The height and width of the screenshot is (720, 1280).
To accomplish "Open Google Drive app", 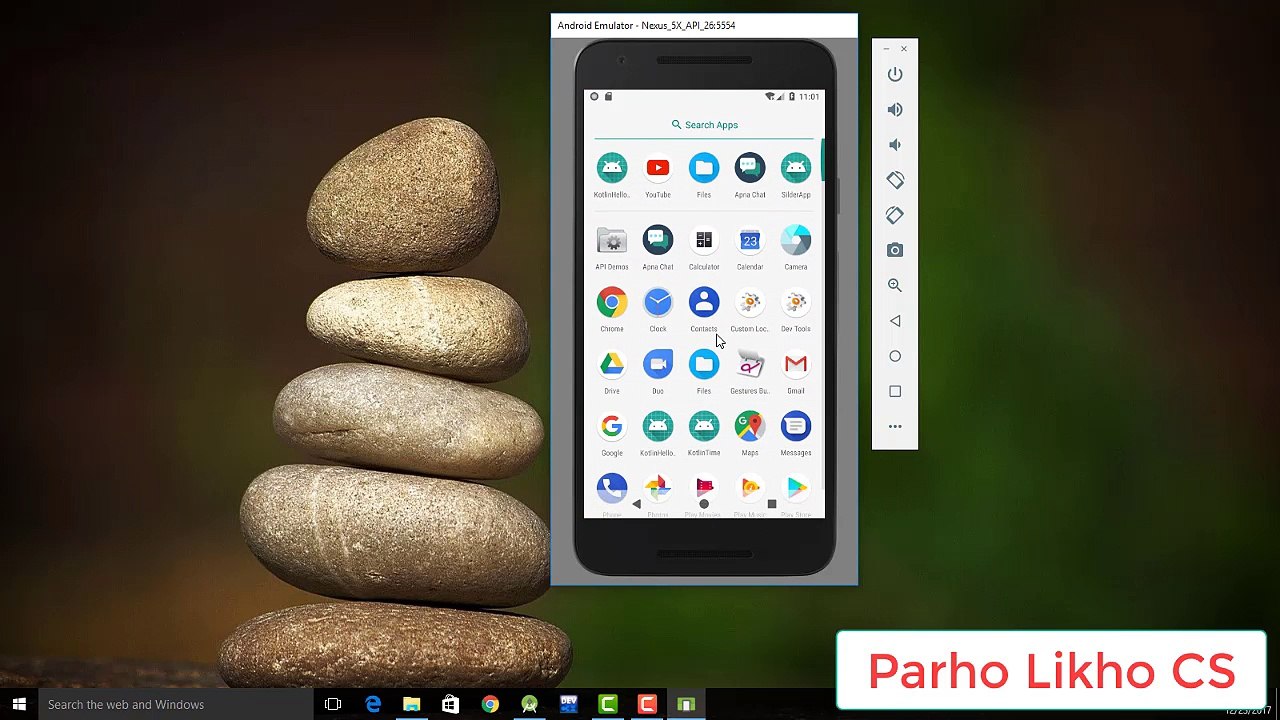I will [612, 364].
